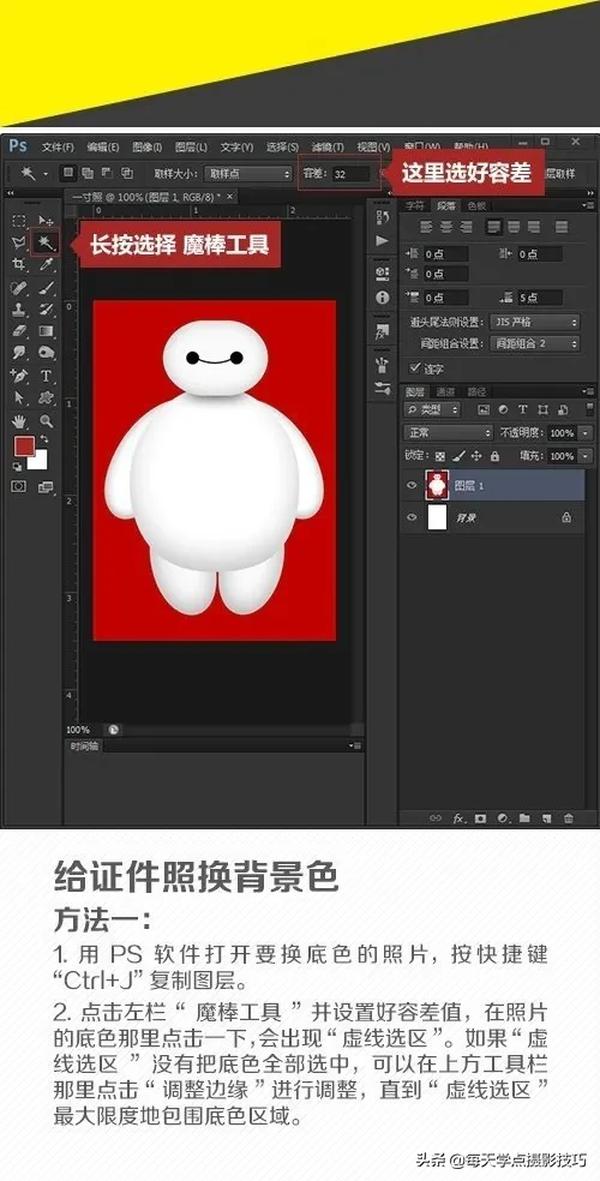600x1181 pixels.
Task: Open the layer filter 类型 dropdown
Action: pos(432,410)
